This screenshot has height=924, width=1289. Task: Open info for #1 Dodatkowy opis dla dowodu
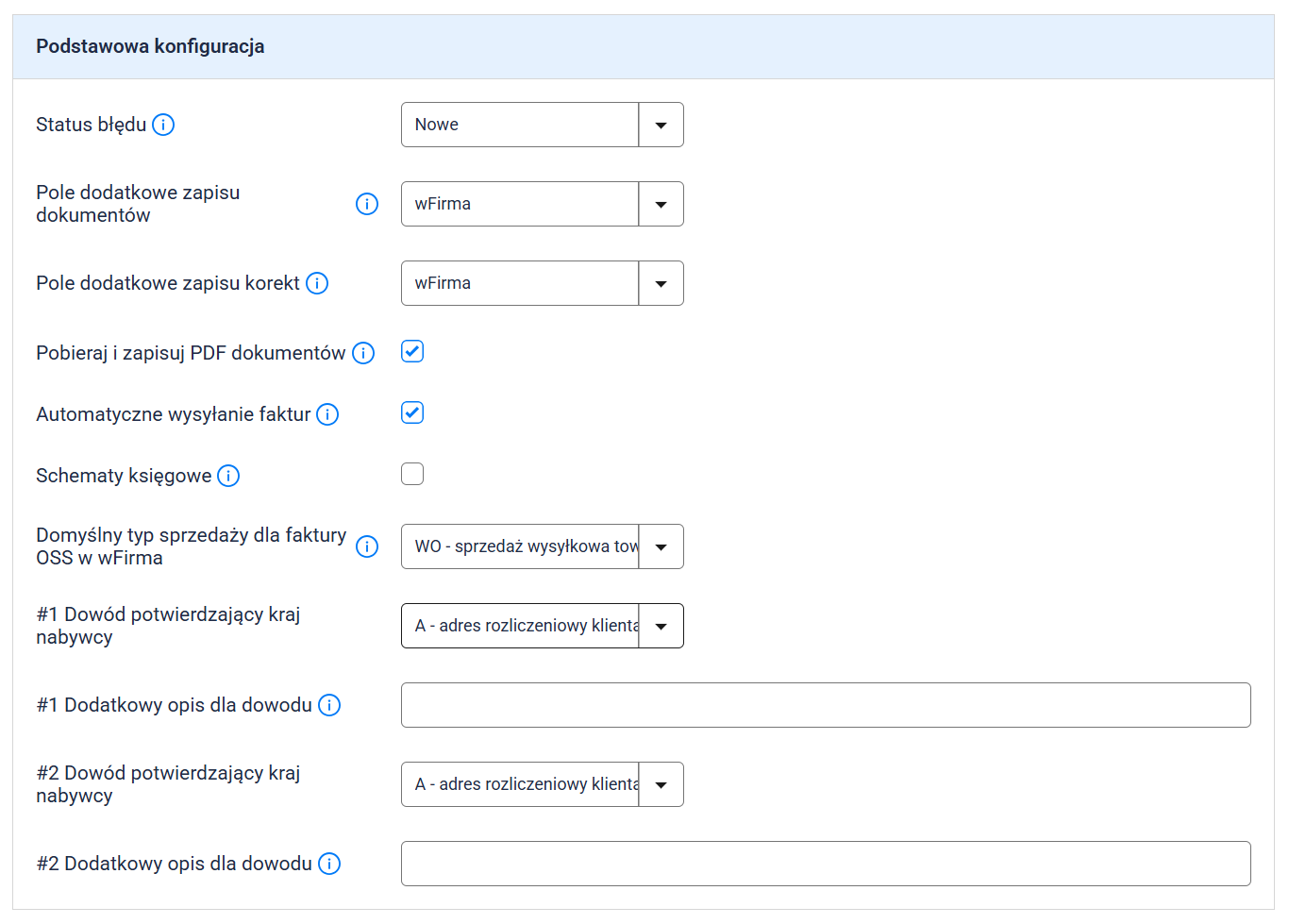329,705
